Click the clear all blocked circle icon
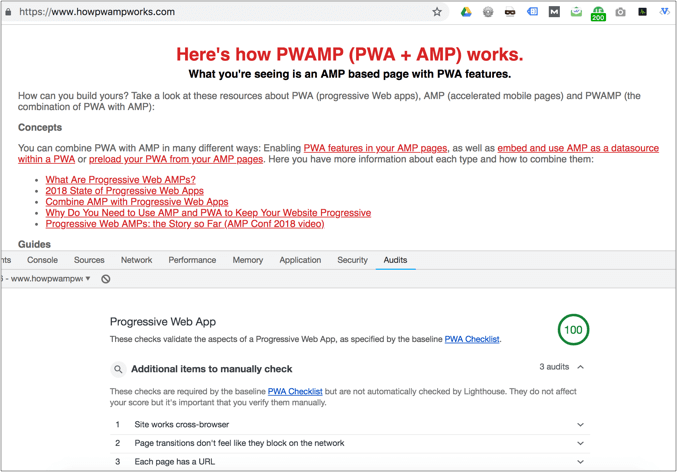This screenshot has height=472, width=677. (x=106, y=279)
